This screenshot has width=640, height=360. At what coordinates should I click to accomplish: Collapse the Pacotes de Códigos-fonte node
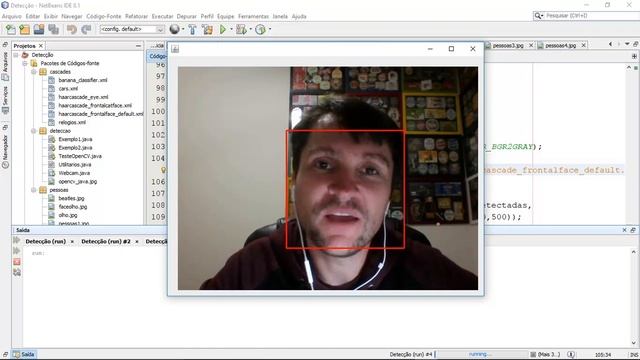coord(25,63)
